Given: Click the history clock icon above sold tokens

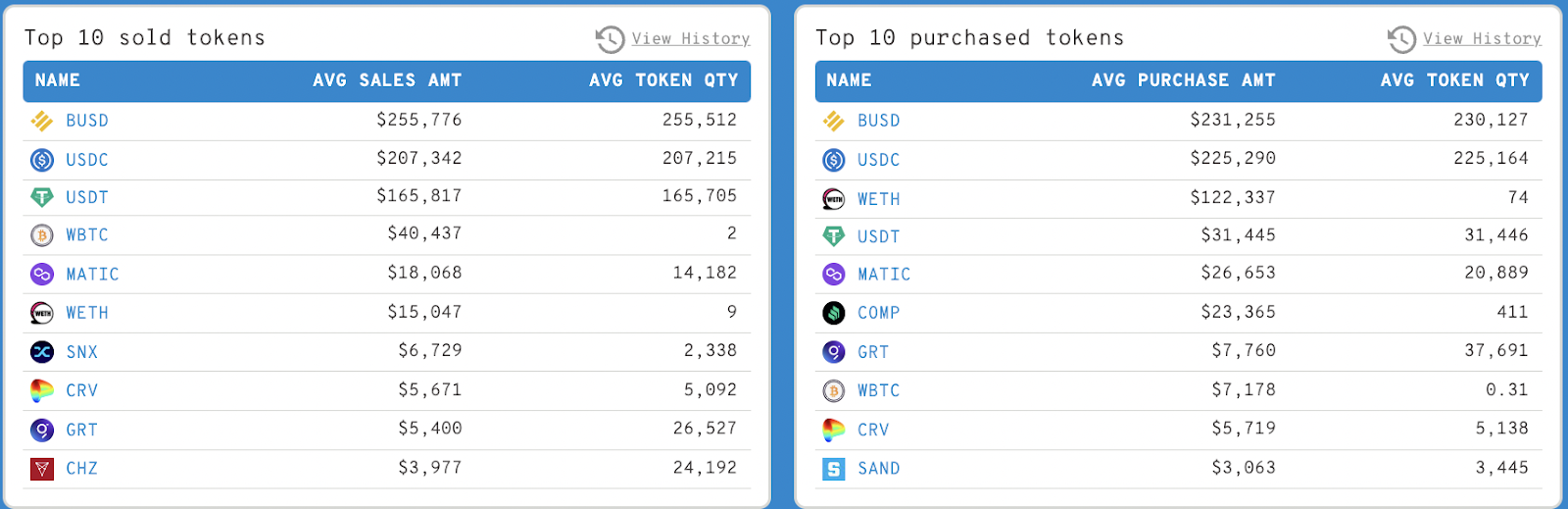Looking at the screenshot, I should (x=610, y=39).
